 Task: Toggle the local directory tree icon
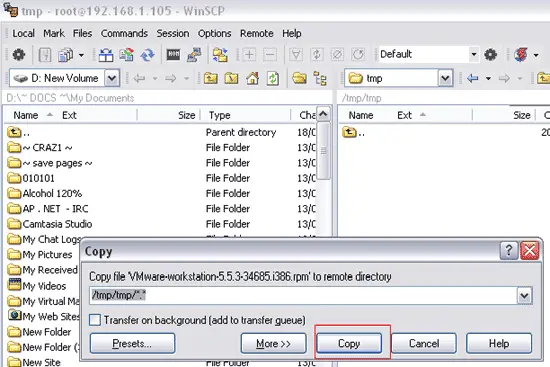[320, 78]
